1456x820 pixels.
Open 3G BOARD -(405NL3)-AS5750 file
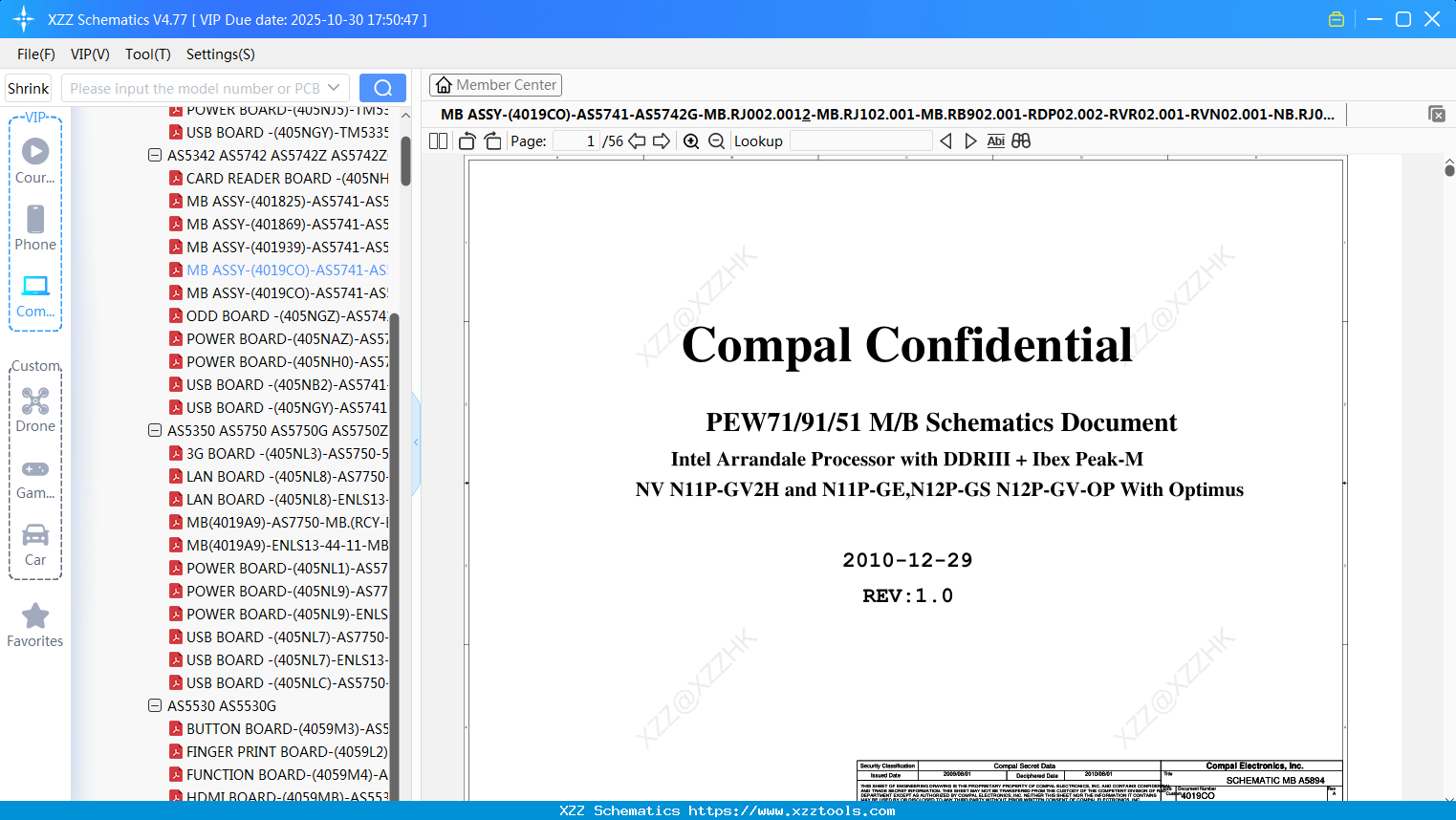tap(279, 453)
